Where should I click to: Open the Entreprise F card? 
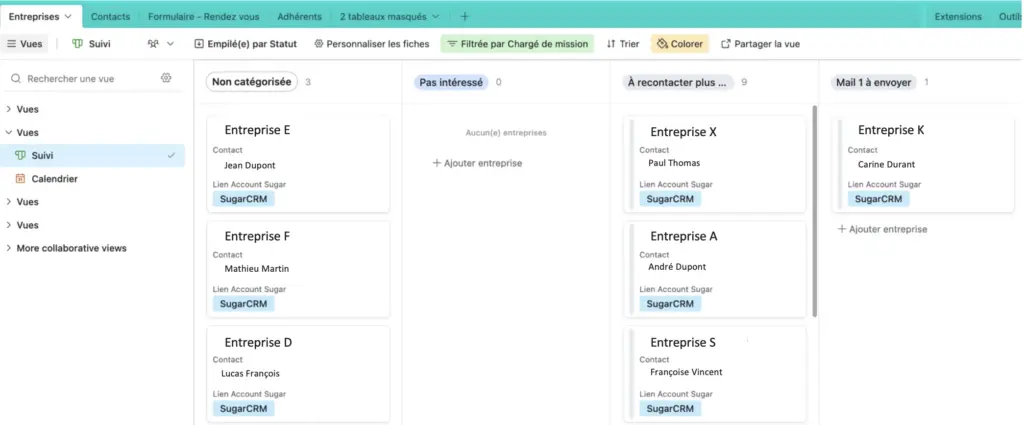(x=298, y=270)
